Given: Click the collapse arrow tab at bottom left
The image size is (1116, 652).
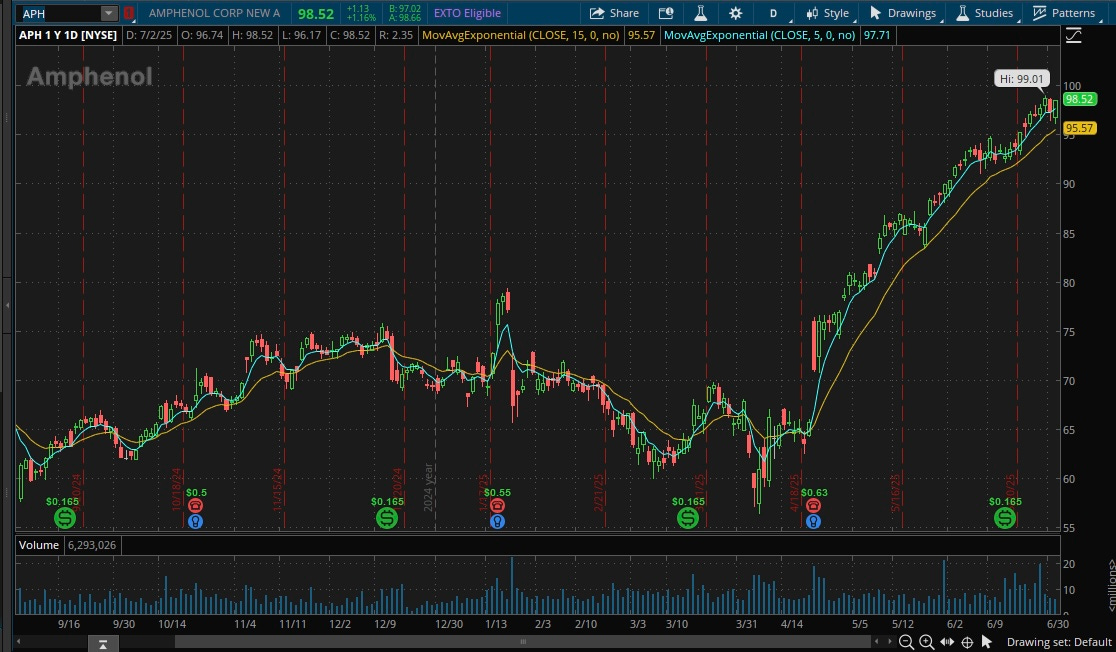Looking at the screenshot, I should (x=103, y=643).
